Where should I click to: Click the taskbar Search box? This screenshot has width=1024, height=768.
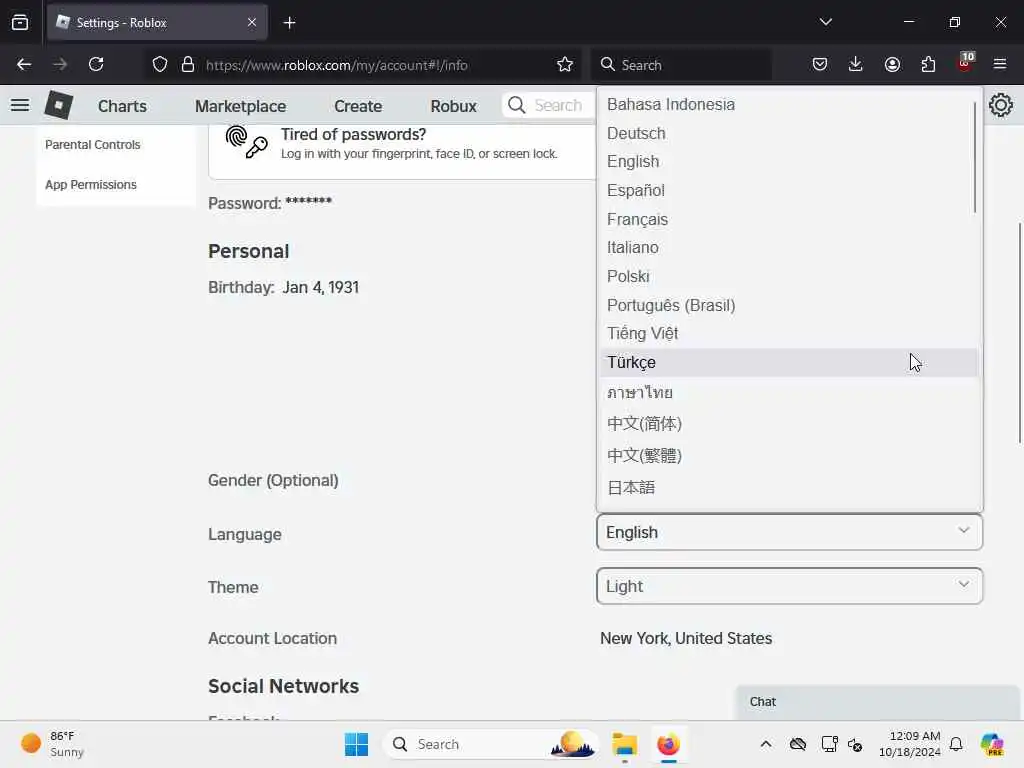[491, 744]
